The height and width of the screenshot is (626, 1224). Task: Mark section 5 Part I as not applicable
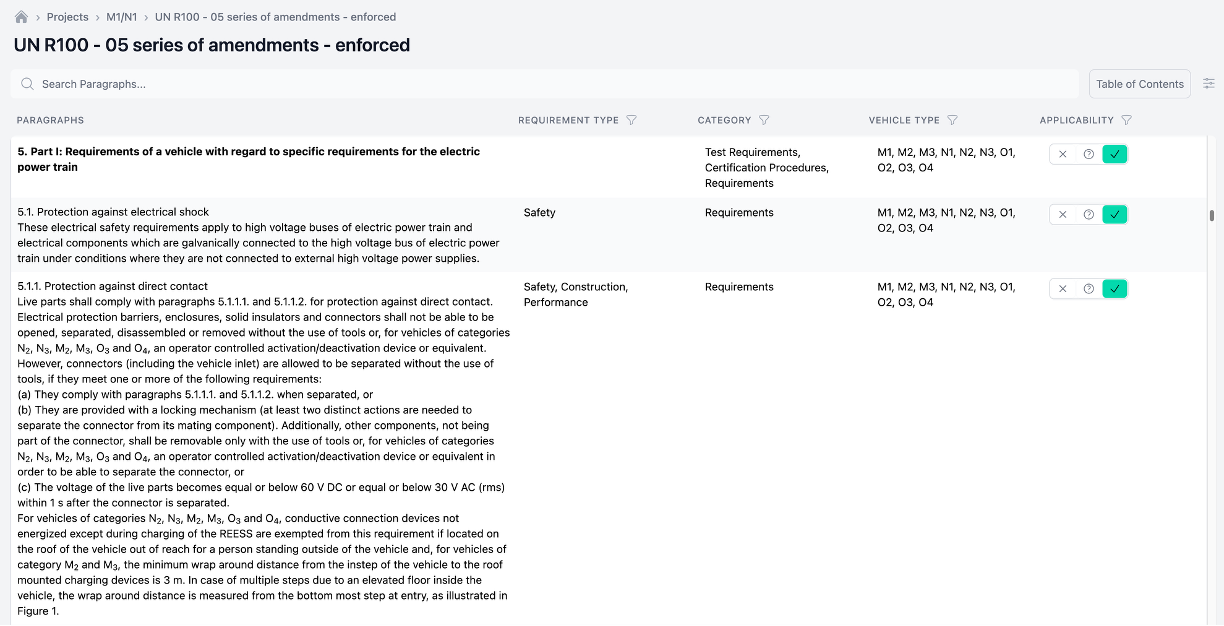click(1062, 154)
